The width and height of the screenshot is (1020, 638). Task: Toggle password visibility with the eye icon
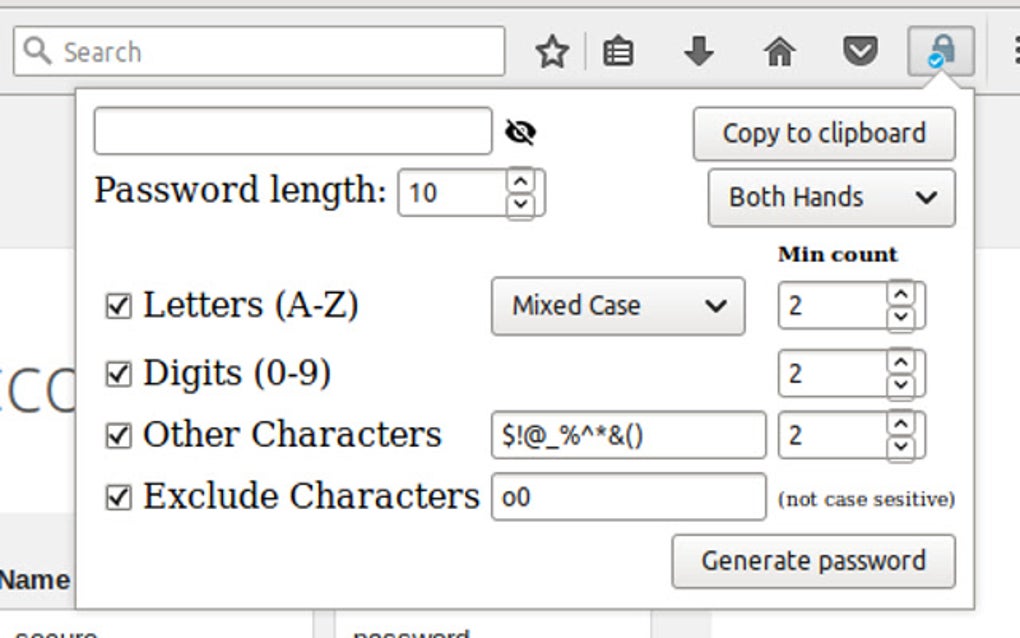coord(521,130)
